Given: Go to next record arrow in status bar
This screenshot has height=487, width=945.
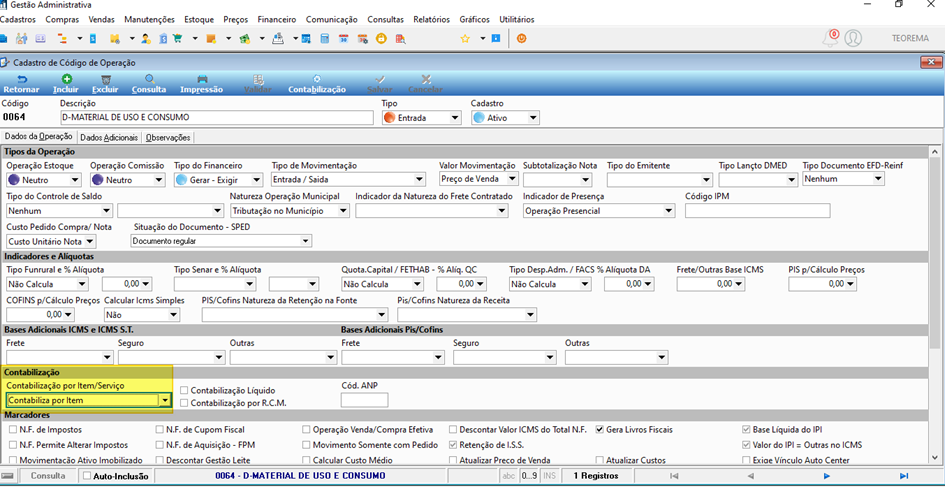Looking at the screenshot, I should click(x=827, y=476).
